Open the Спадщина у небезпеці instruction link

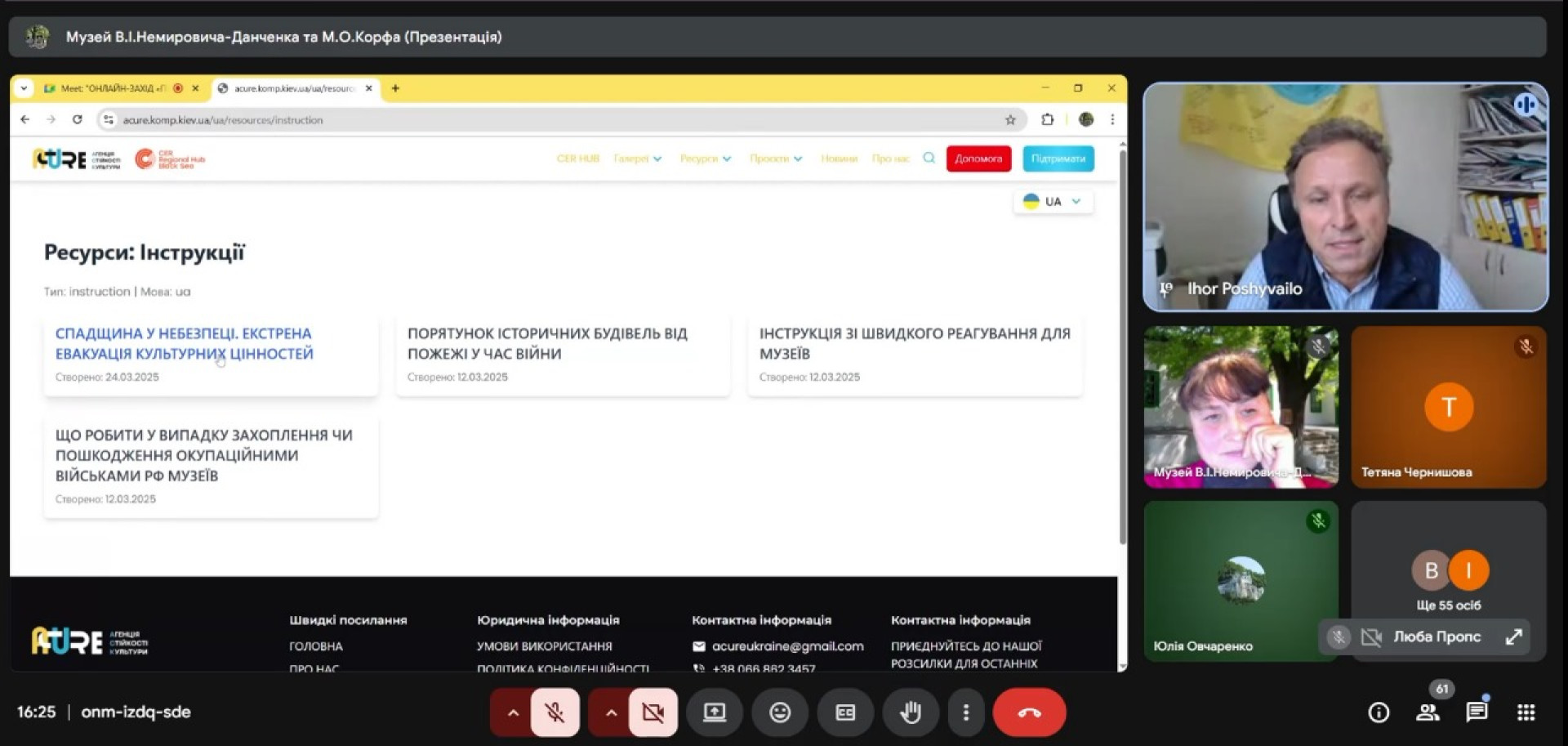click(x=184, y=343)
